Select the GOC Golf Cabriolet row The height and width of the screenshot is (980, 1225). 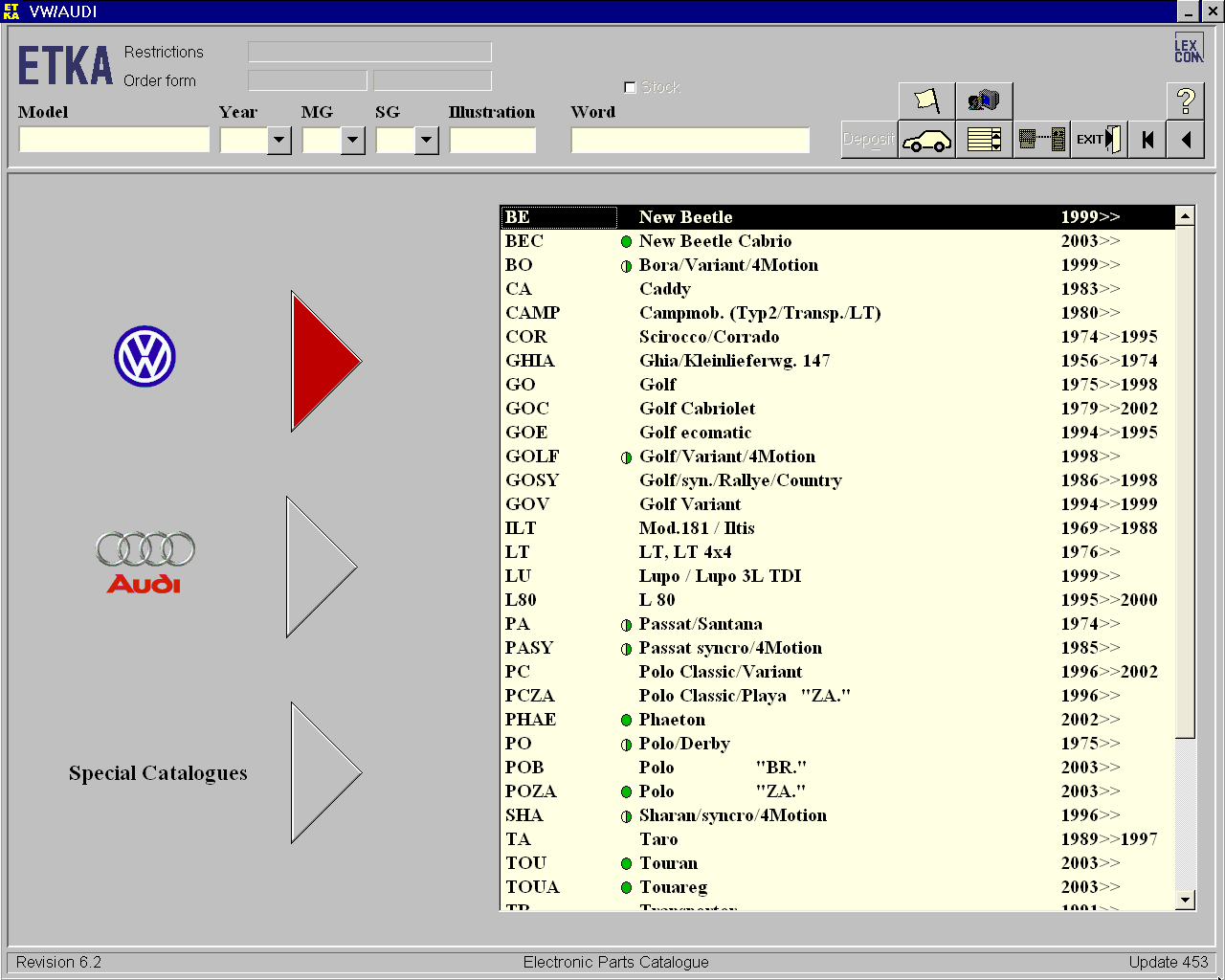pos(837,409)
